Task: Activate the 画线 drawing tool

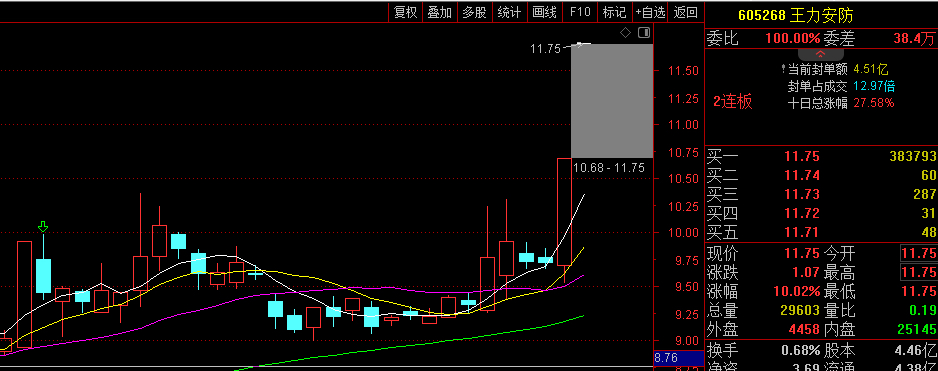Action: [x=544, y=12]
